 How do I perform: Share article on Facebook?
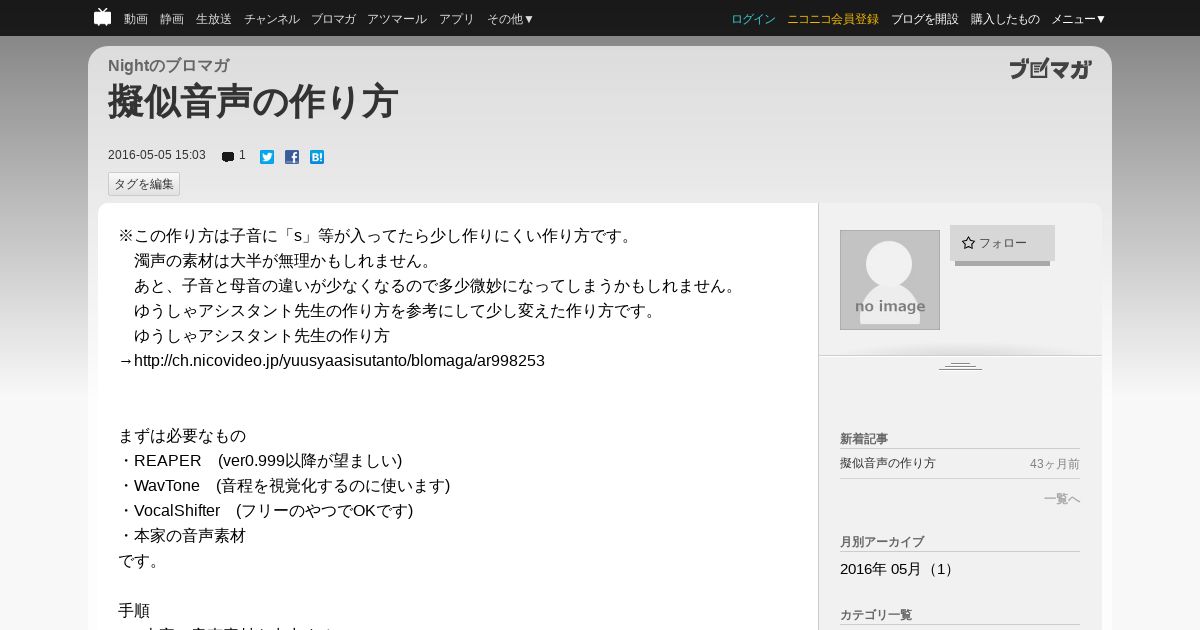coord(292,157)
